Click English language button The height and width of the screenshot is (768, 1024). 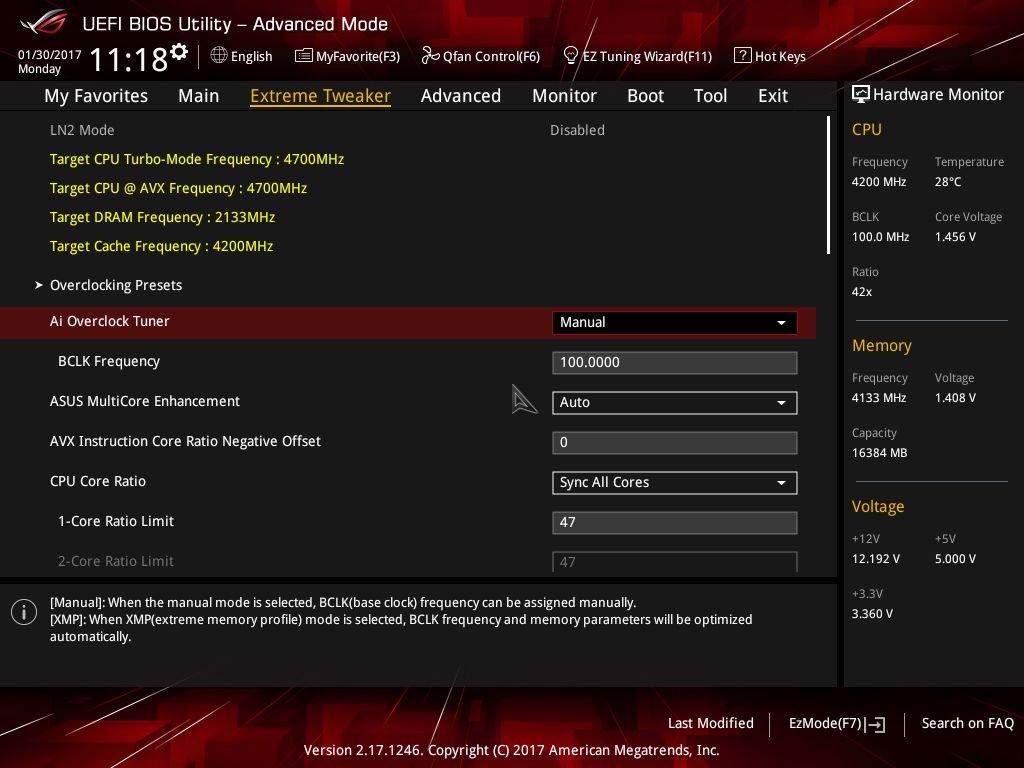[x=242, y=56]
